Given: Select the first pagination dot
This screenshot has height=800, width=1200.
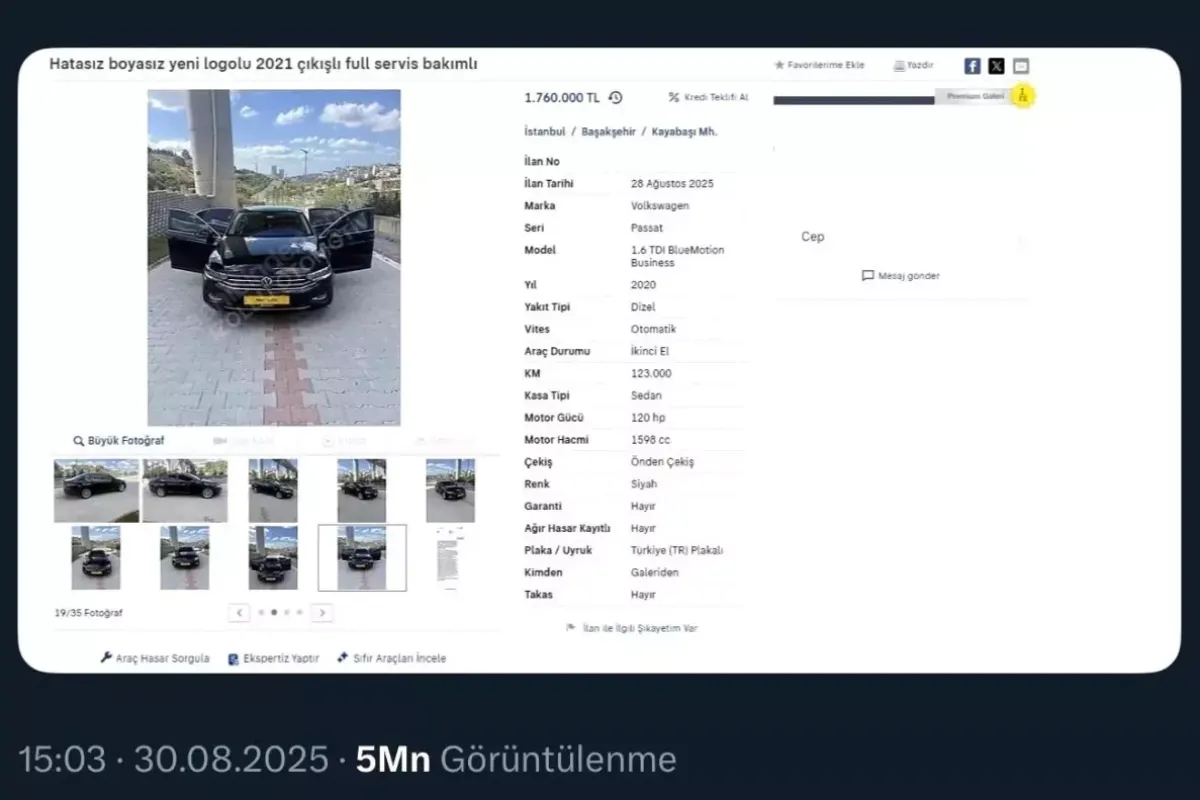Looking at the screenshot, I should pos(262,612).
